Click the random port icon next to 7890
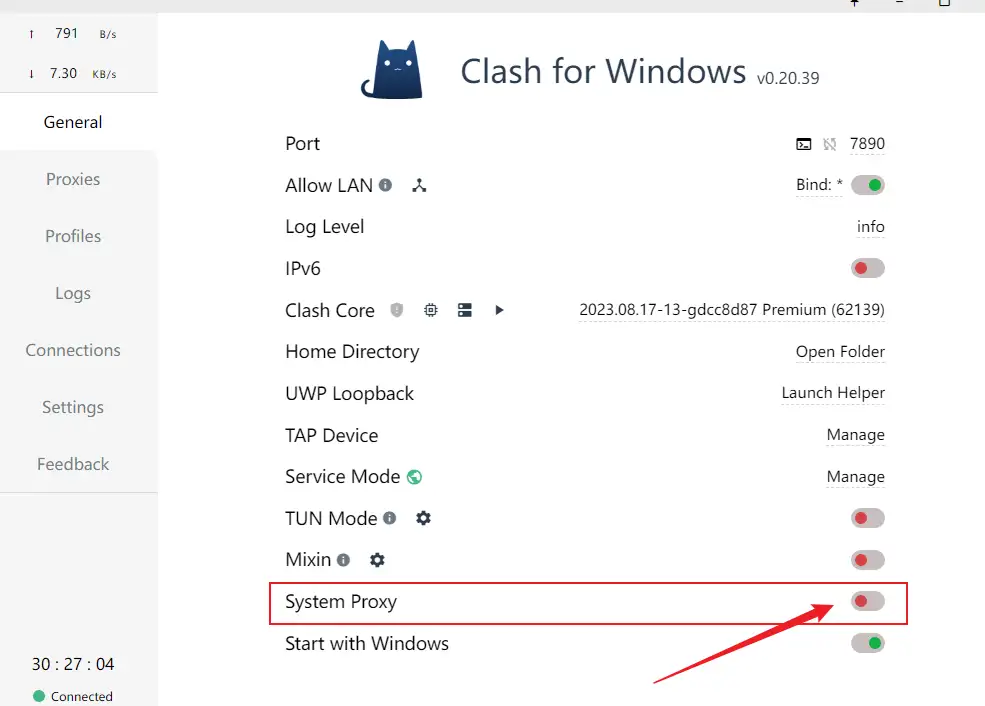 tap(829, 144)
